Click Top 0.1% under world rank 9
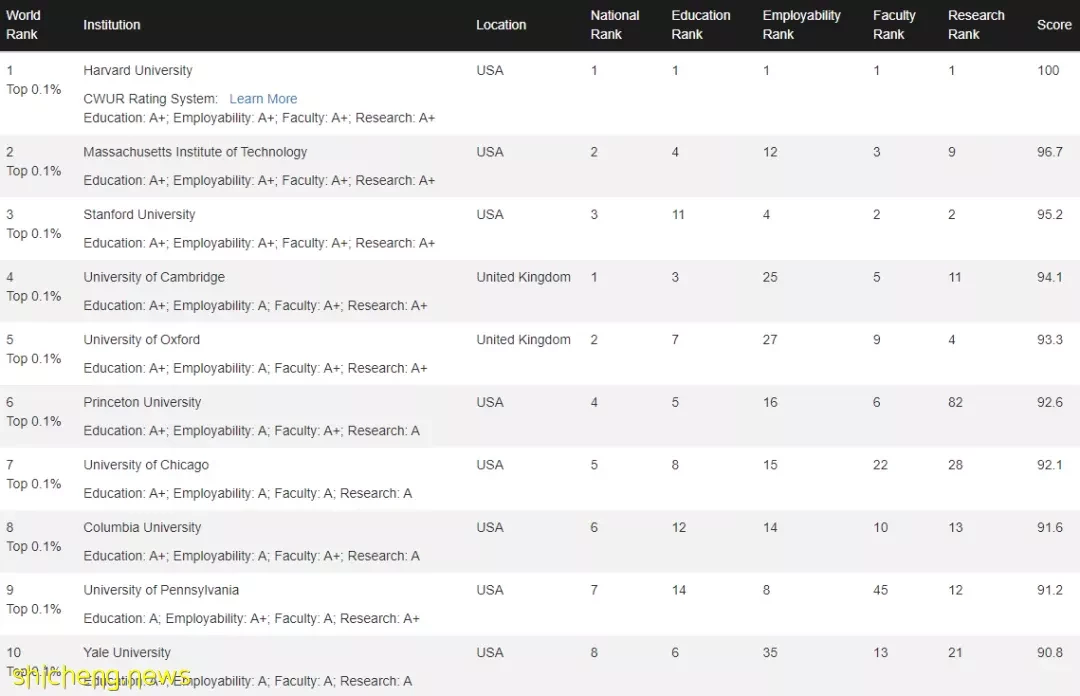The height and width of the screenshot is (696, 1080). coord(34,609)
